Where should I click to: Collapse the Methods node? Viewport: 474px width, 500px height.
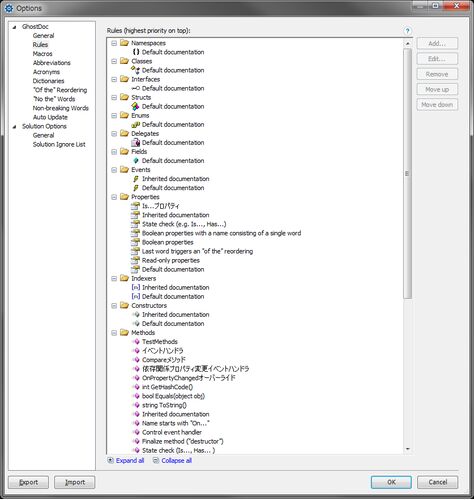114,333
